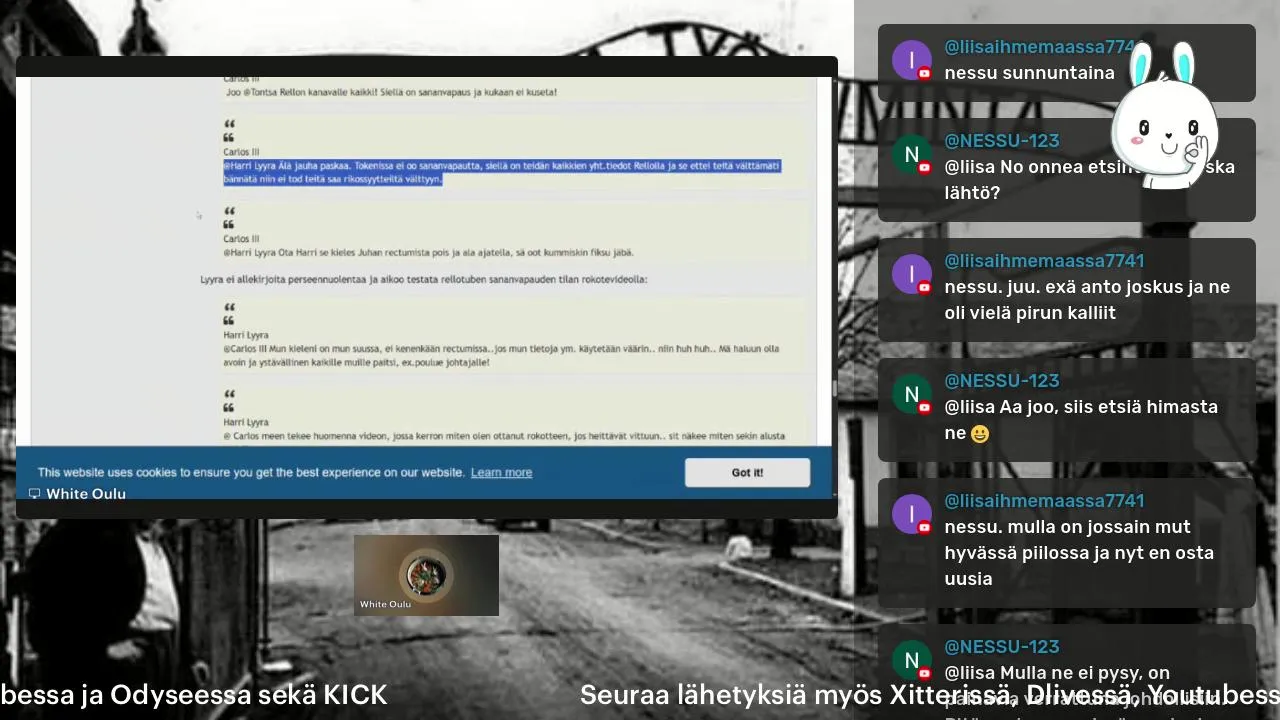Click username above 'mulla on jossain' message
Screen dimensions: 1280x720
point(1044,501)
